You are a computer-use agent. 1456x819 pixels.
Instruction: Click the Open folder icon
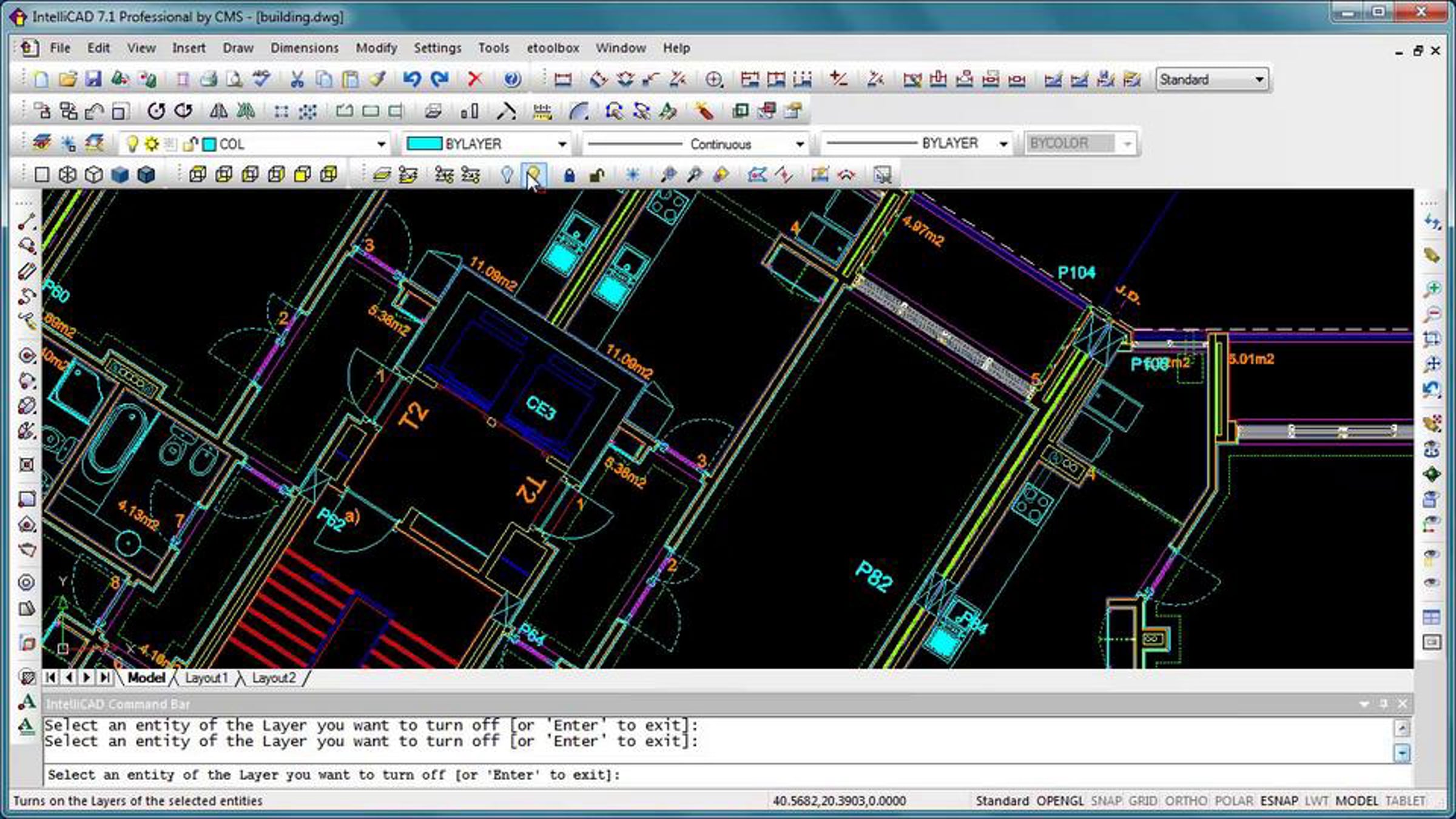[67, 79]
